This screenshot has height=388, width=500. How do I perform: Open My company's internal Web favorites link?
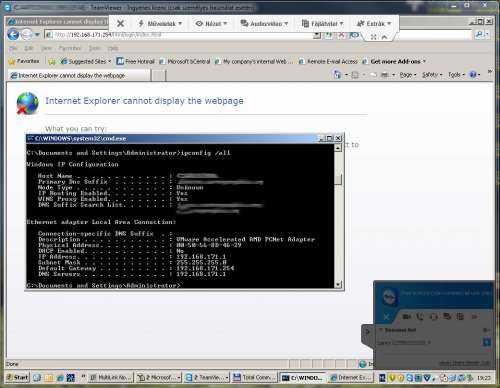(x=254, y=61)
